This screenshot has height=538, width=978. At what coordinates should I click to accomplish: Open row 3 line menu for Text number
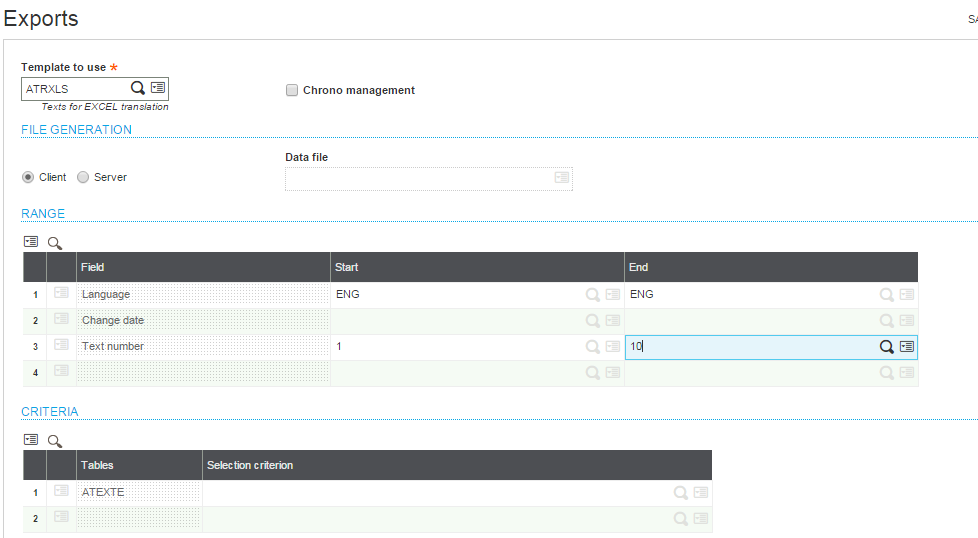point(62,346)
